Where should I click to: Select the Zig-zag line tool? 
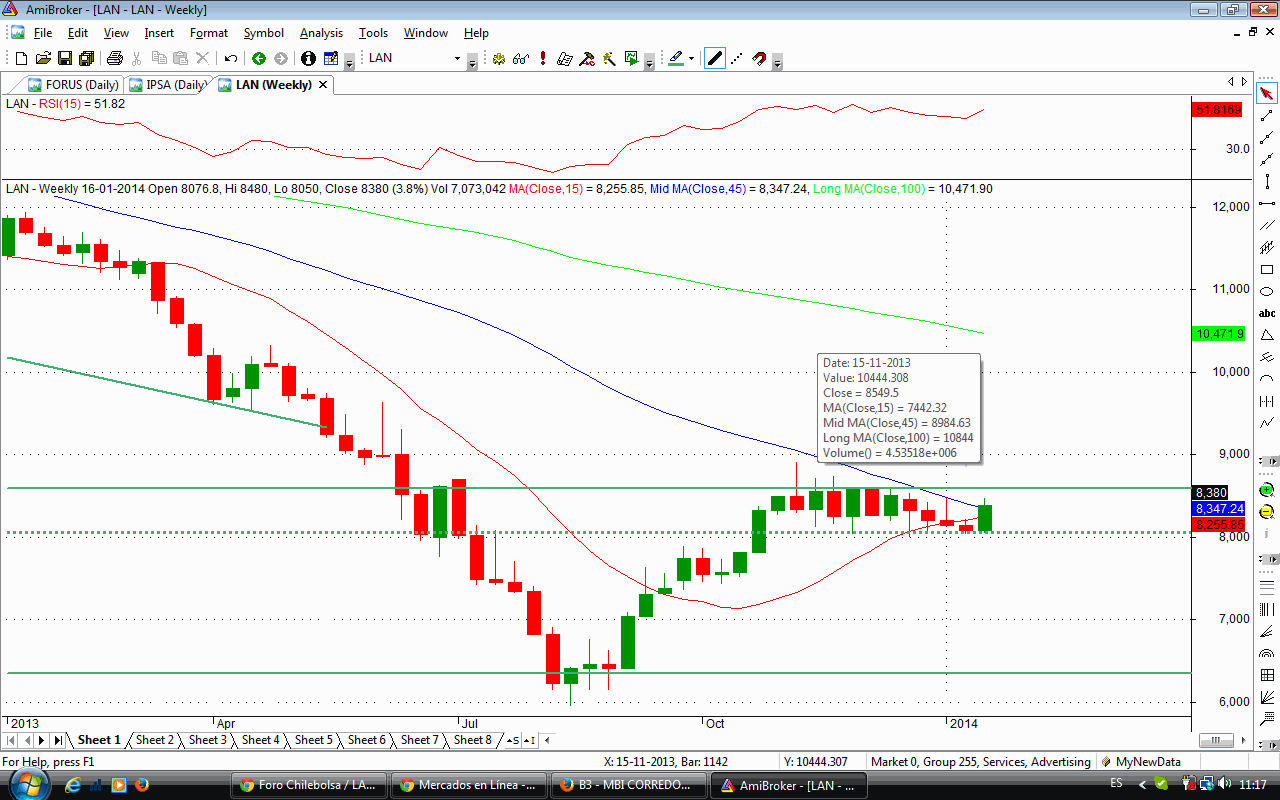click(x=1267, y=423)
